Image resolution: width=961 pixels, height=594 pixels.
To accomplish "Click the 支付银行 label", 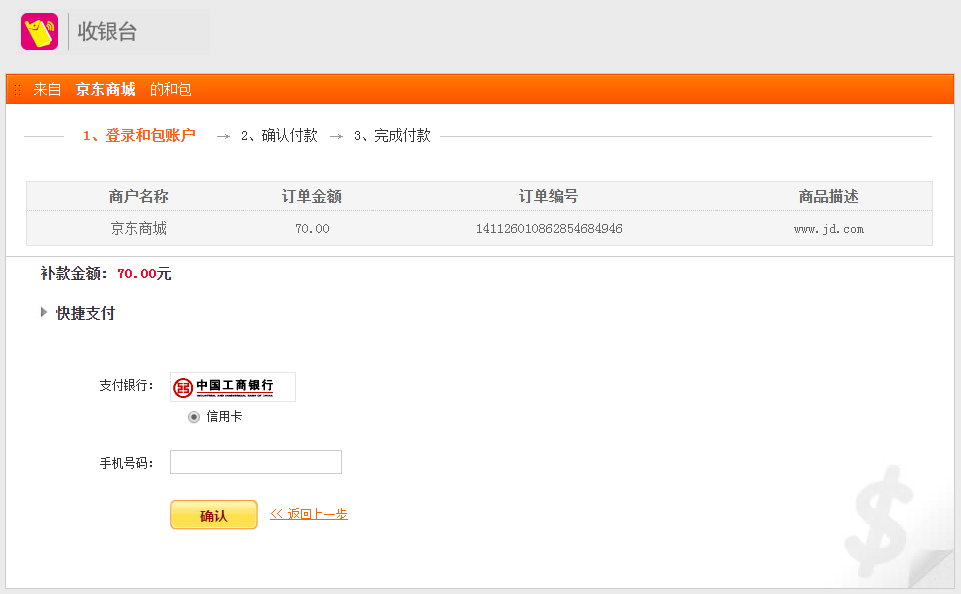I will point(126,386).
